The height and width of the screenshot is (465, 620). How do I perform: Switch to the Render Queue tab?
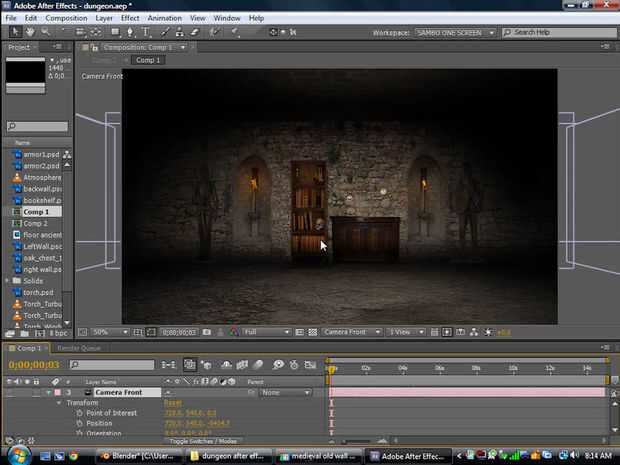(77, 348)
